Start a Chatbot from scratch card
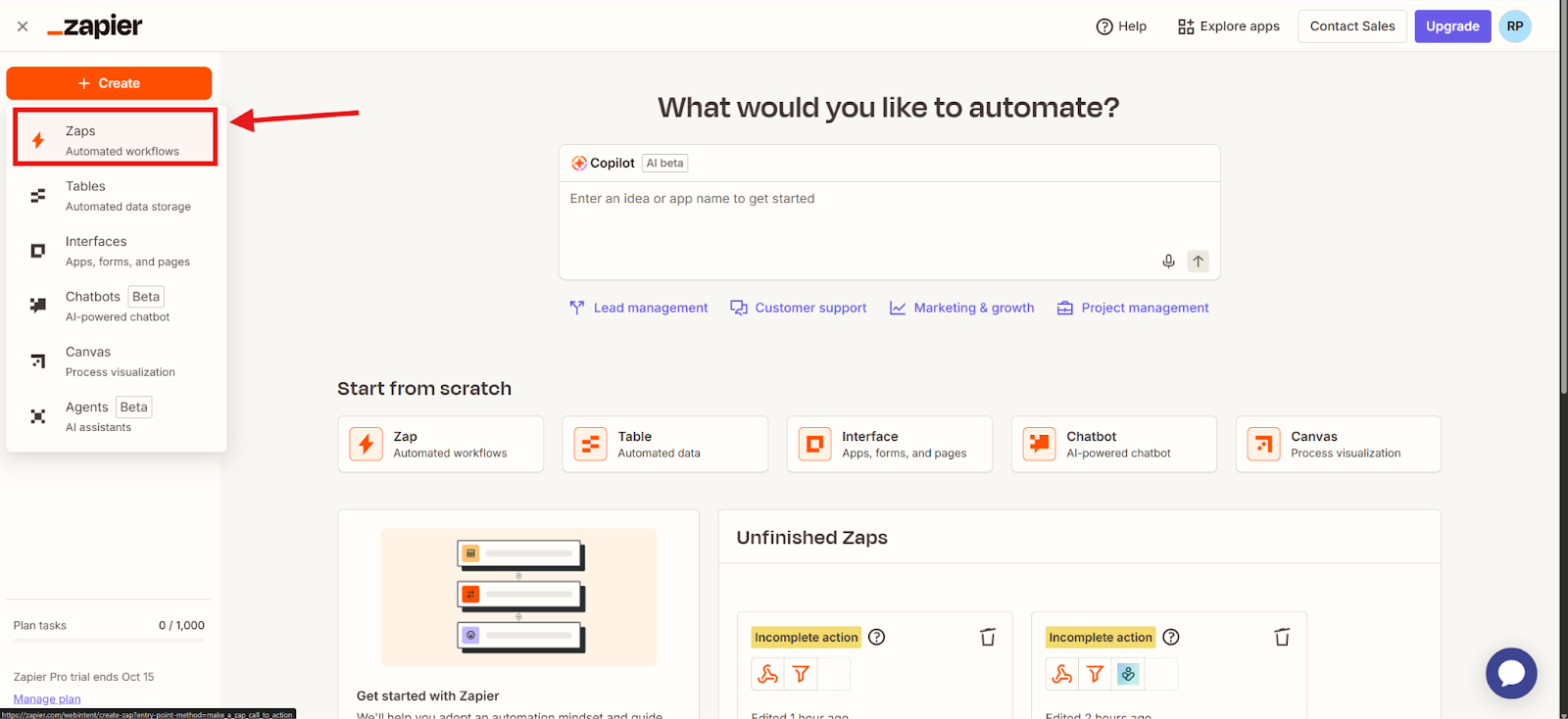This screenshot has width=1568, height=719. 1114,444
